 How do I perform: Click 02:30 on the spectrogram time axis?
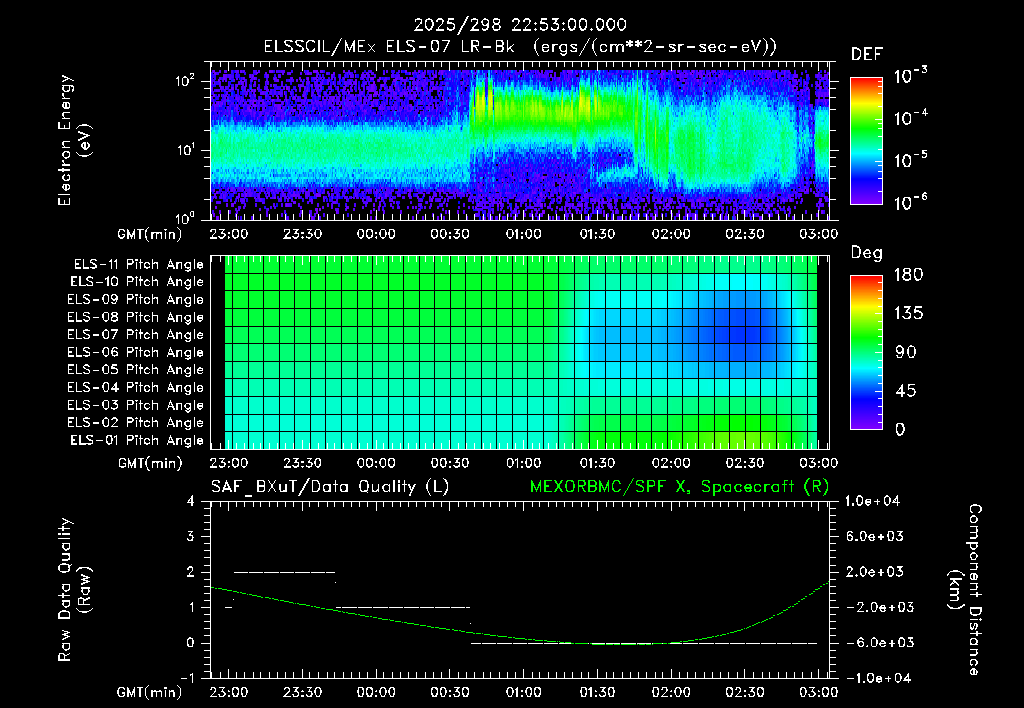click(x=745, y=234)
